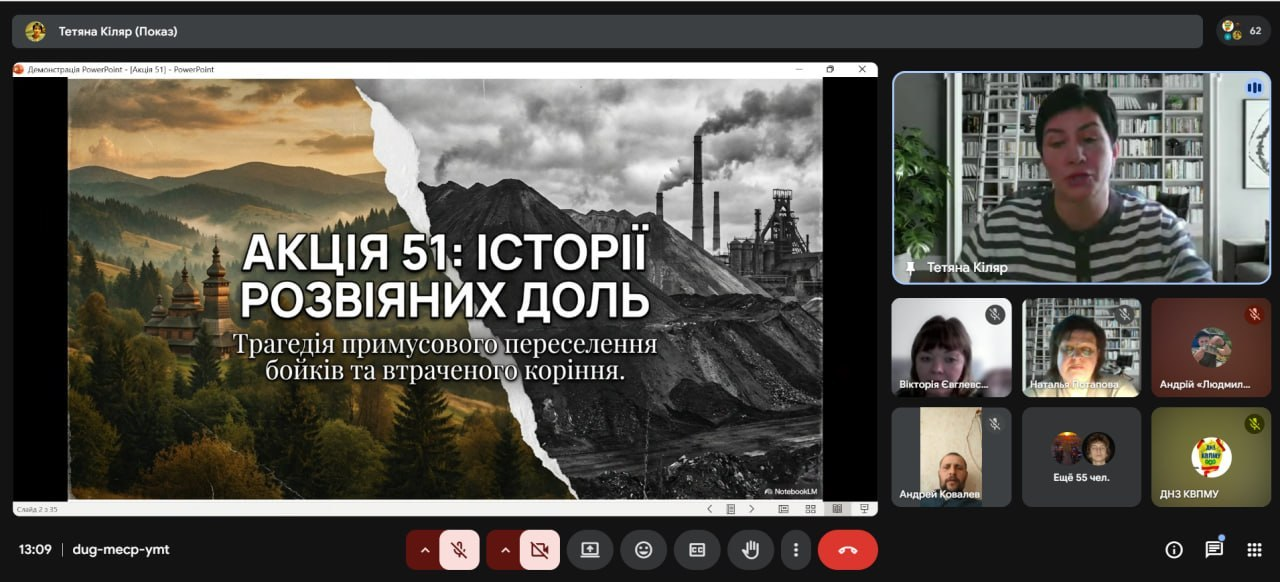Go to the next slide arrow
The height and width of the screenshot is (582, 1280).
click(x=752, y=509)
